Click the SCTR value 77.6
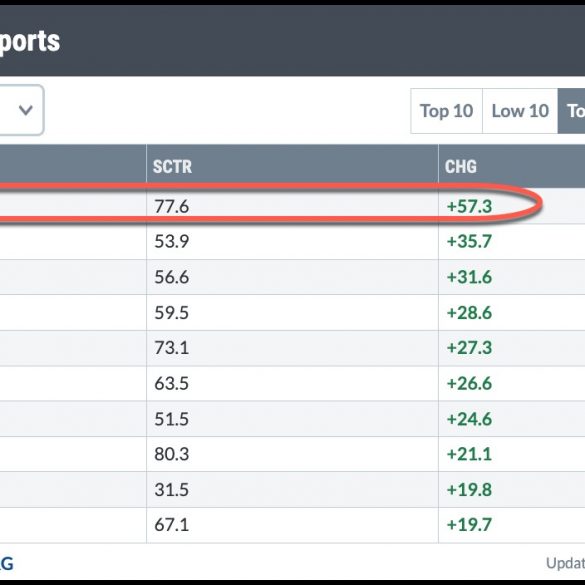 coord(172,206)
